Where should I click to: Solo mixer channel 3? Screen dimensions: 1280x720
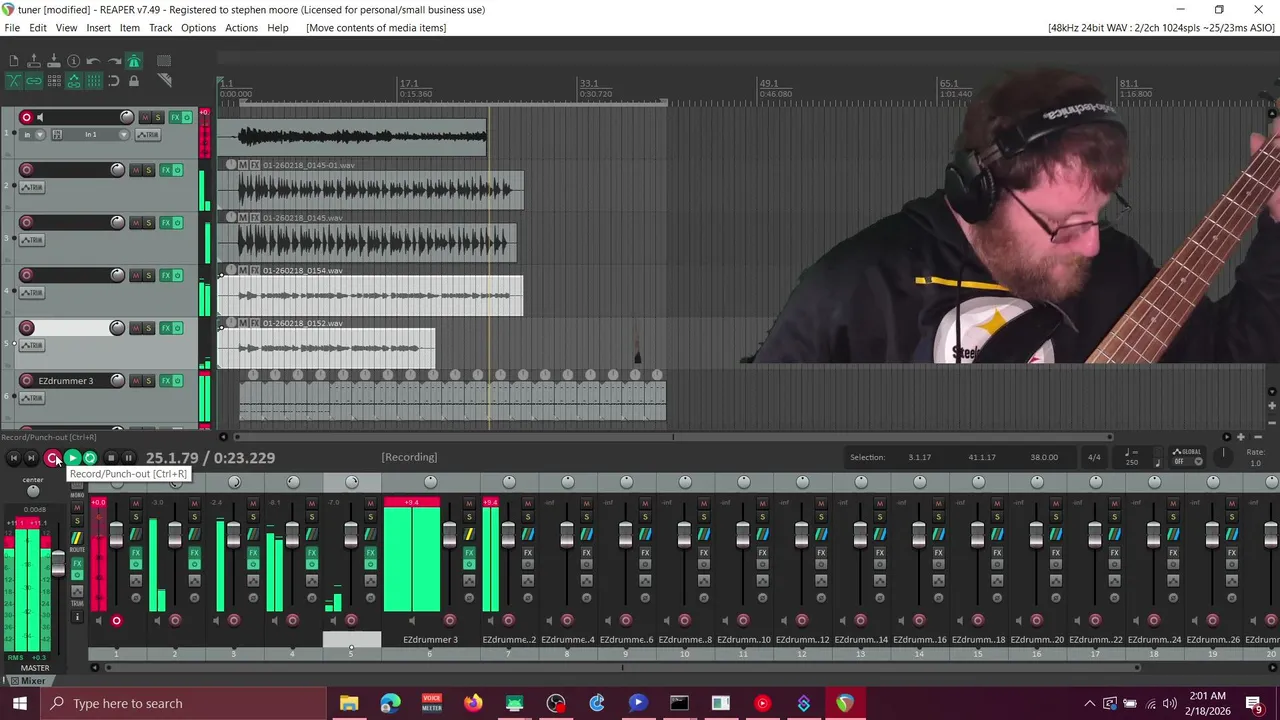coord(253,517)
